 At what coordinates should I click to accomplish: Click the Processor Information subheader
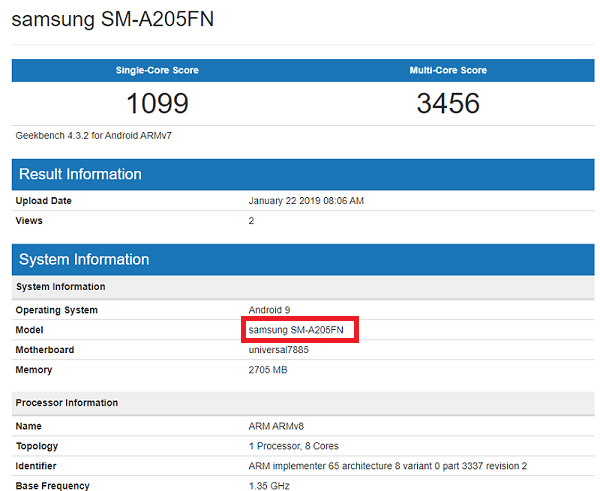[66, 403]
